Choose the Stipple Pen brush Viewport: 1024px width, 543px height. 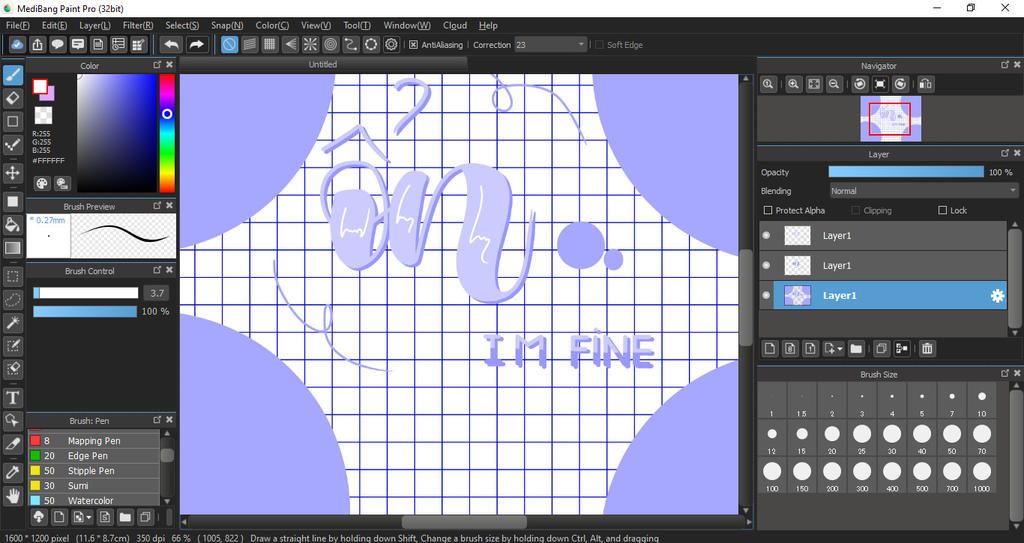[x=94, y=470]
